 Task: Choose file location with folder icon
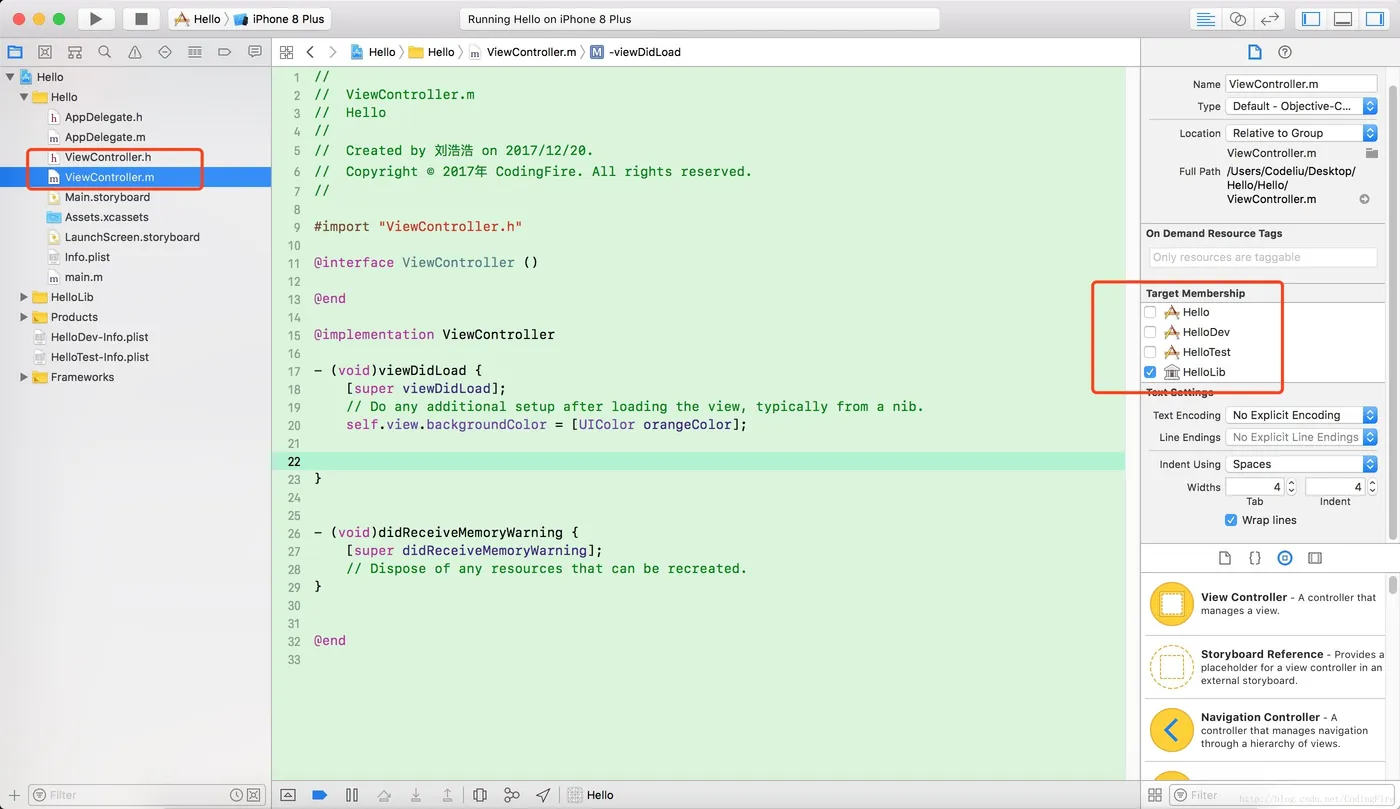click(1372, 153)
